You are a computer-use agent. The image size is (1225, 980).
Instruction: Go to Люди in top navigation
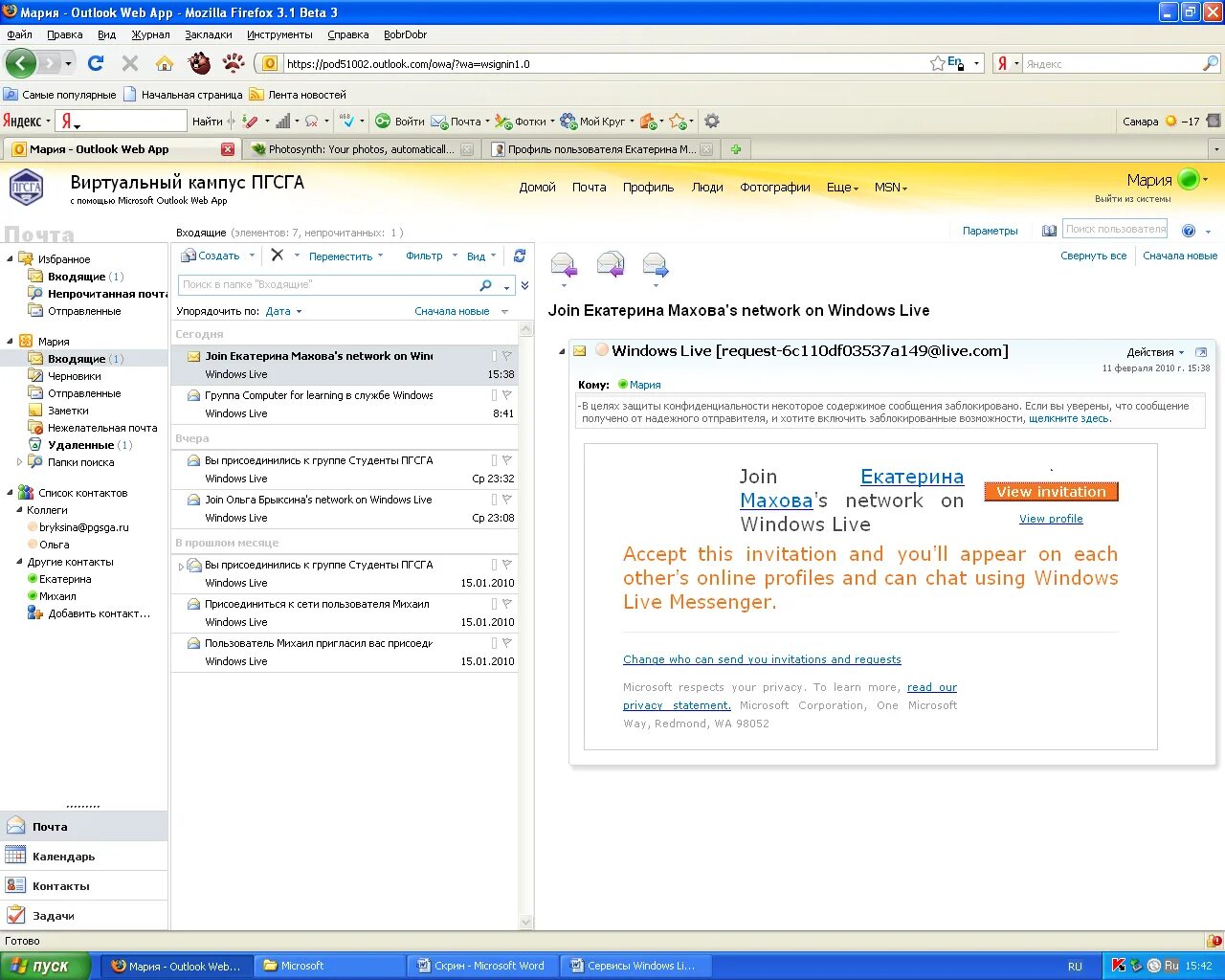[x=707, y=188]
